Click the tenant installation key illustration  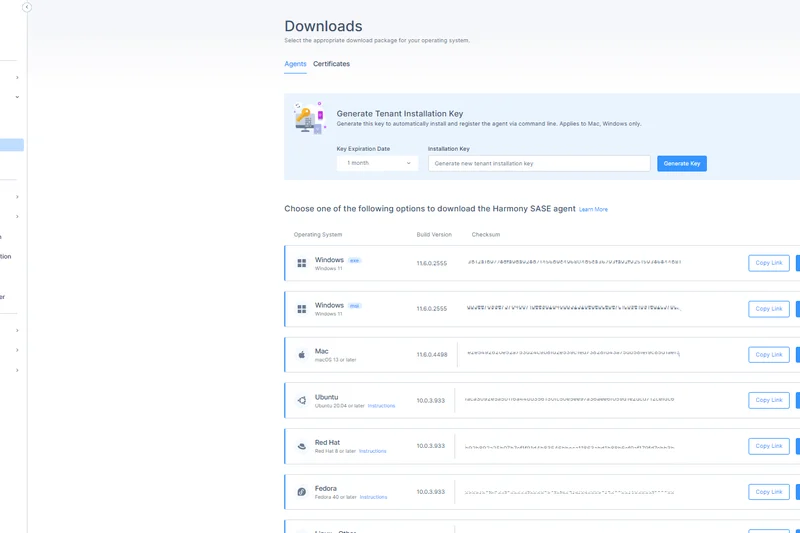point(309,117)
